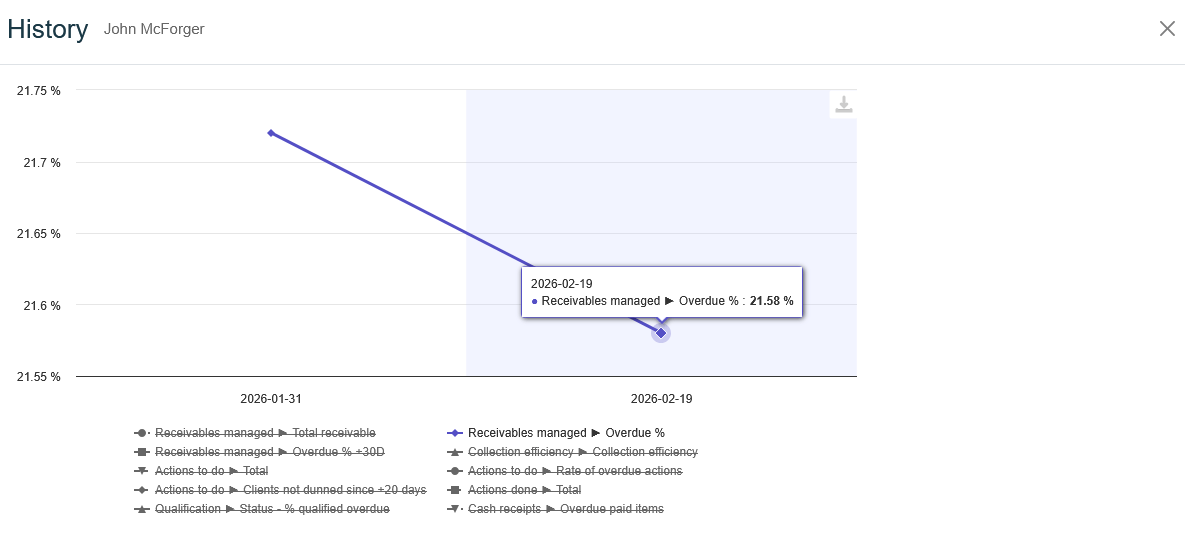The height and width of the screenshot is (545, 1185).
Task: Click the 2026-01-31 data point on line
Action: (x=271, y=133)
